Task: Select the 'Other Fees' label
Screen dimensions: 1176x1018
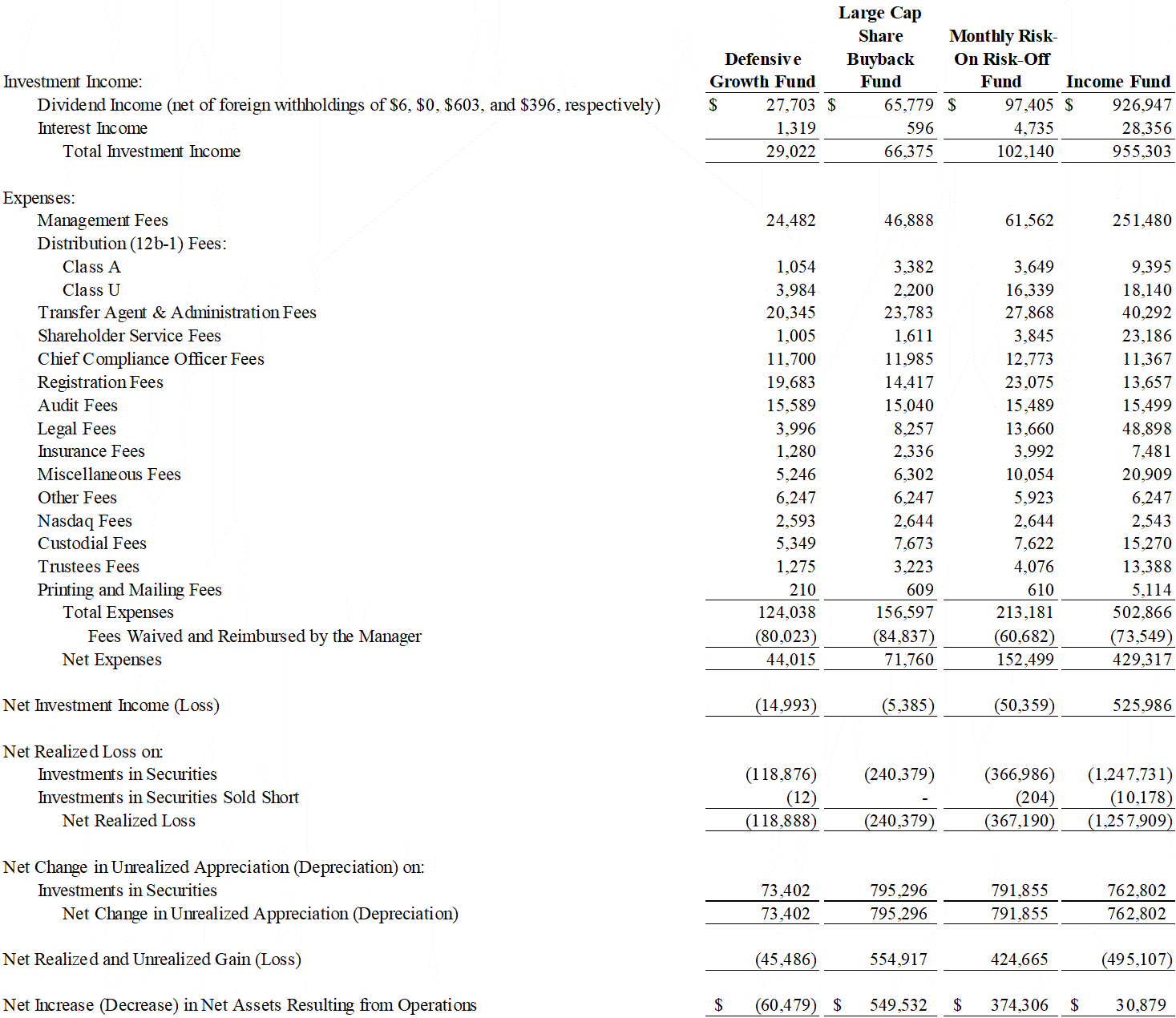Action: (77, 498)
